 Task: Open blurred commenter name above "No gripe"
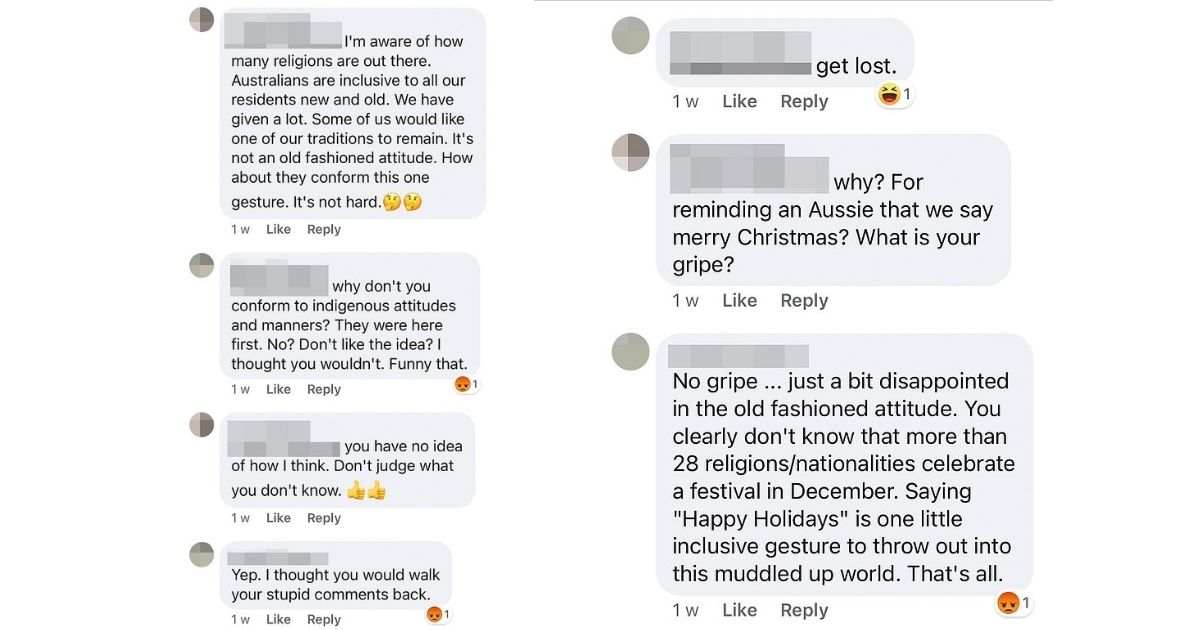pyautogui.click(x=738, y=355)
